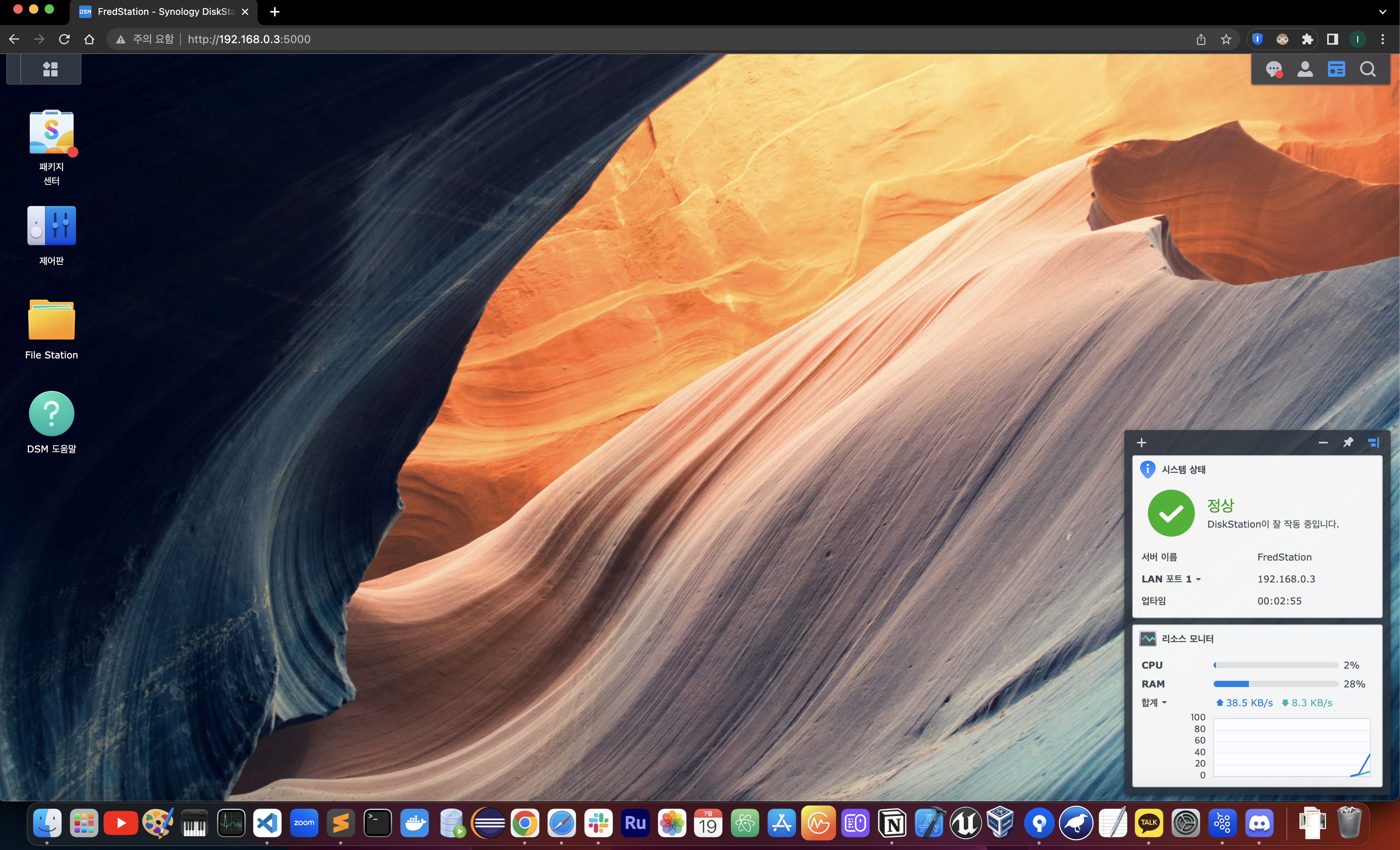Image resolution: width=1400 pixels, height=850 pixels.
Task: Click the address bar showing 192.168.0.3:5000
Action: (249, 39)
